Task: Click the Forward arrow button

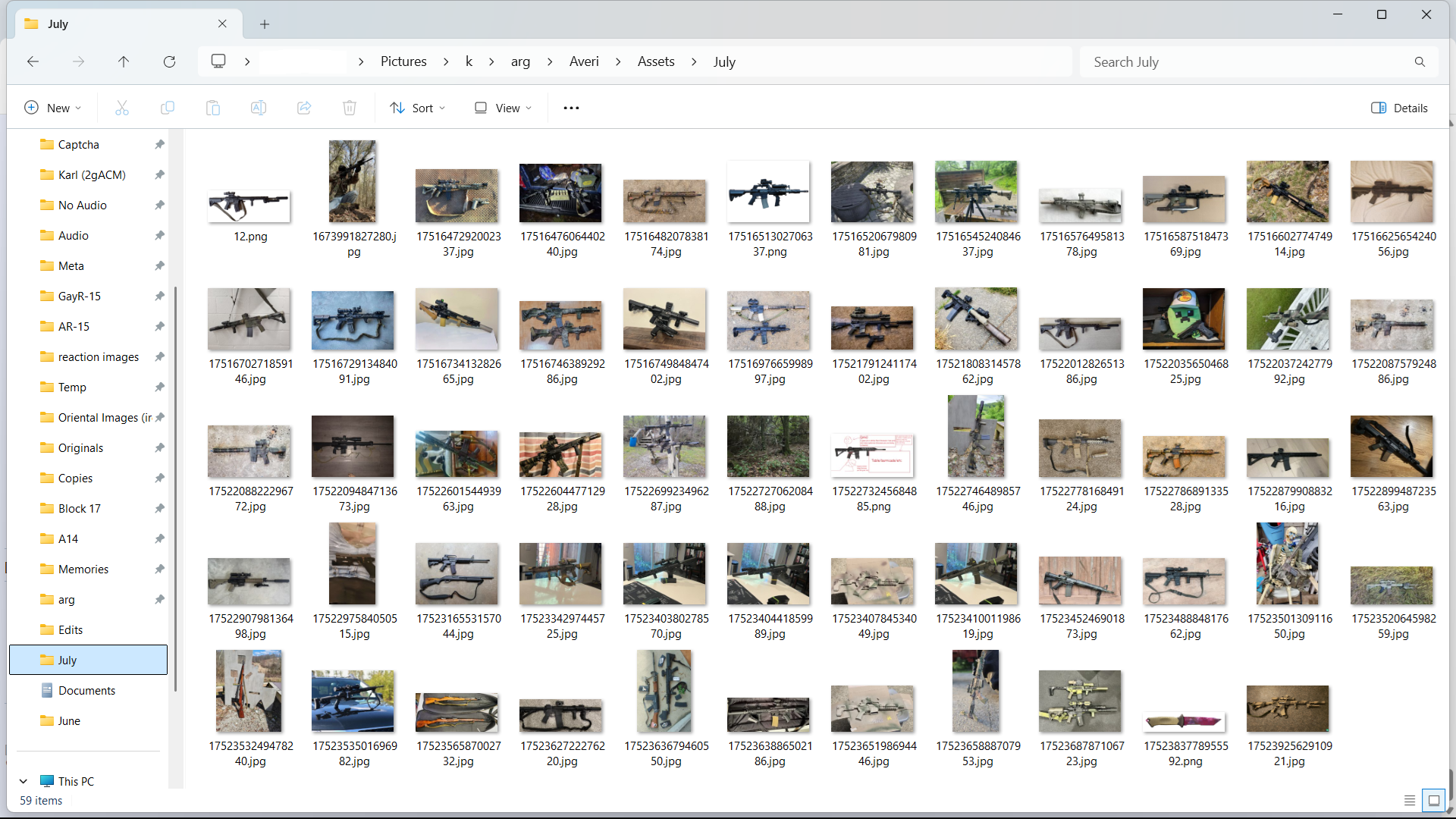Action: (78, 61)
